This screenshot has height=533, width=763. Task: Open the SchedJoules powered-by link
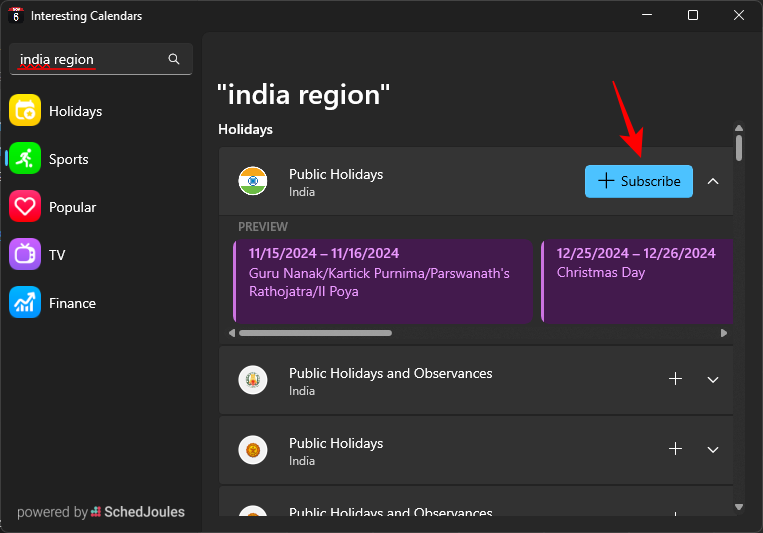(137, 512)
